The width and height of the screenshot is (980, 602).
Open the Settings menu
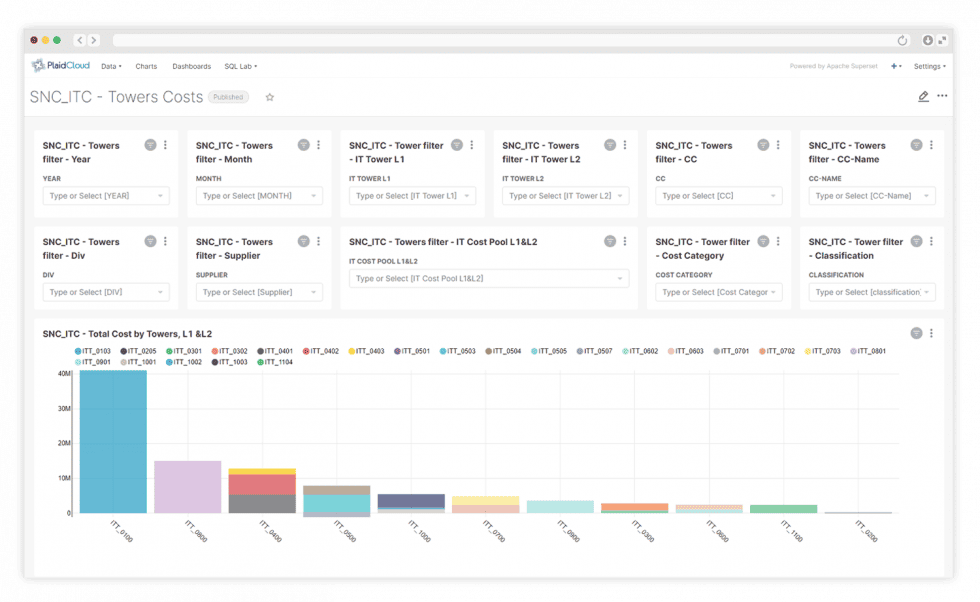click(929, 66)
